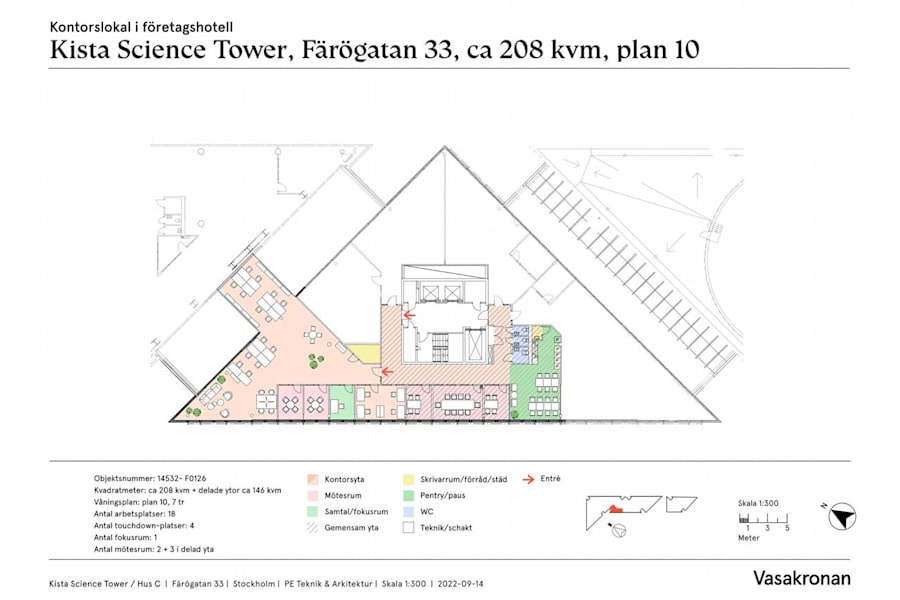The width and height of the screenshot is (900, 600).
Task: Click the red Entré arrow icon in the legend
Action: coord(526,478)
